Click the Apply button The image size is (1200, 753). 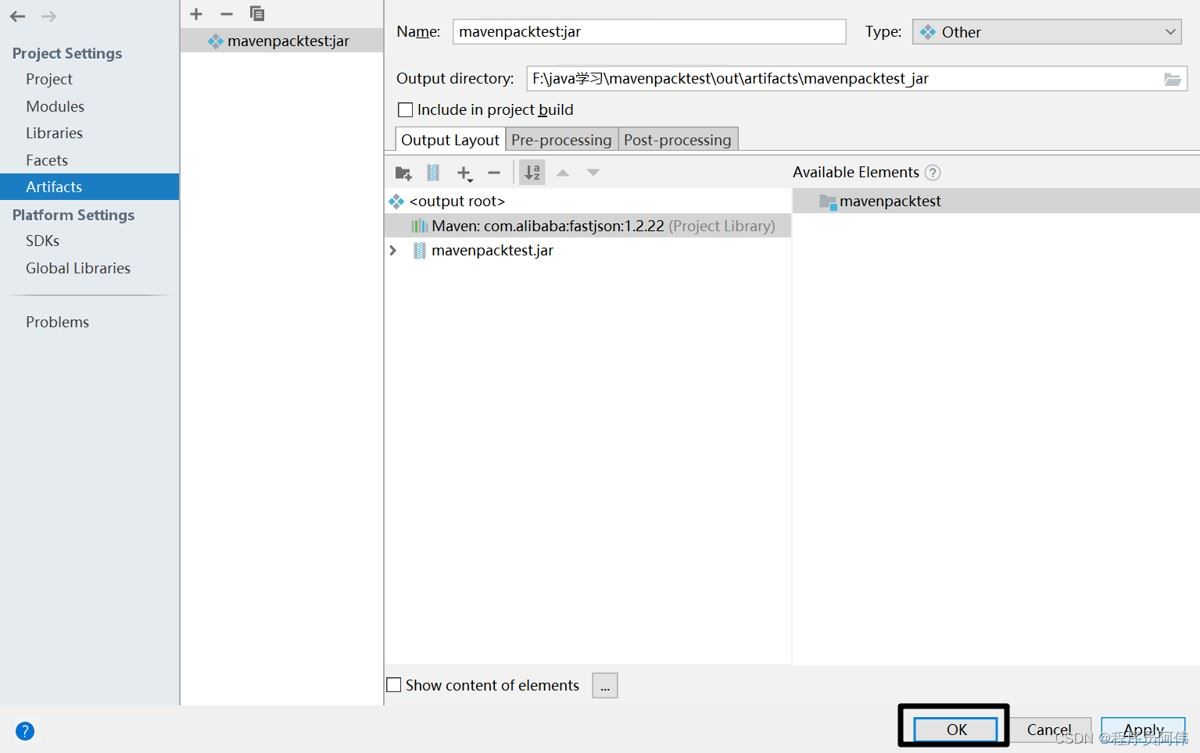click(x=1143, y=730)
